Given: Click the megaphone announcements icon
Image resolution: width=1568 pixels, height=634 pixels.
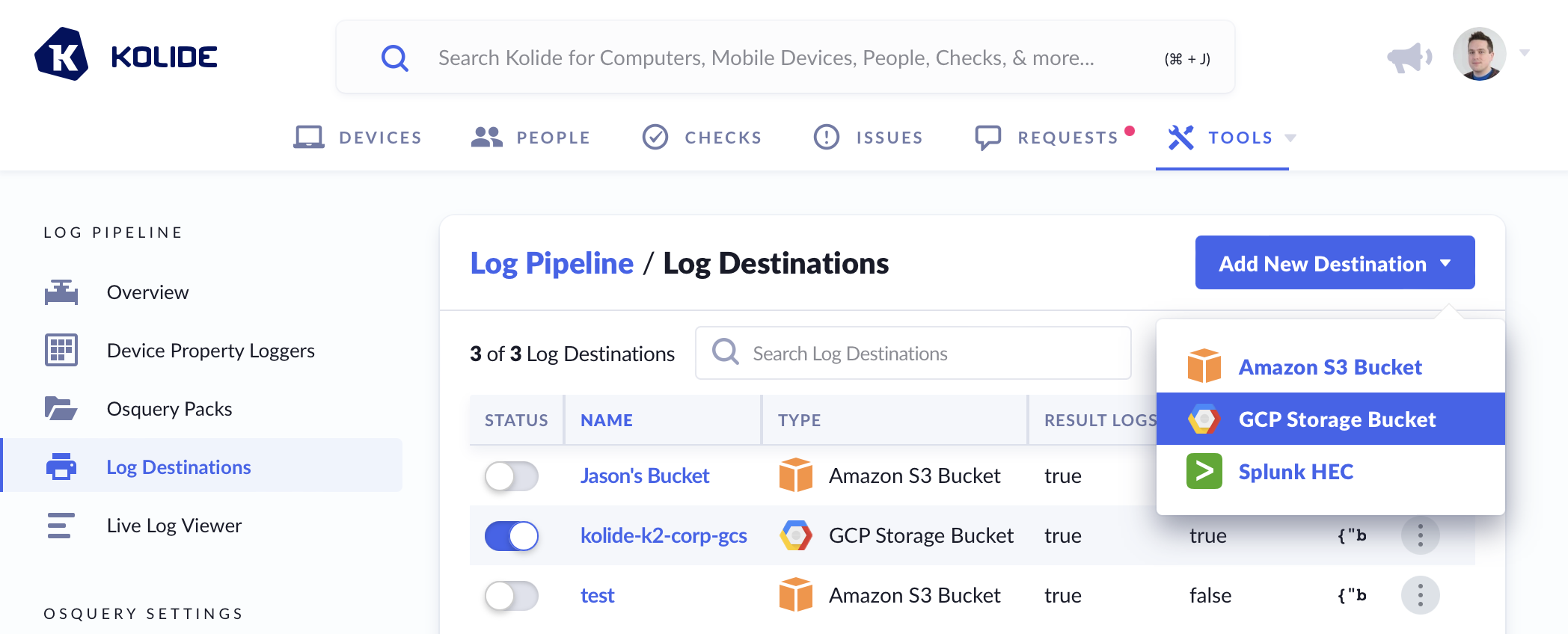Looking at the screenshot, I should (1409, 57).
